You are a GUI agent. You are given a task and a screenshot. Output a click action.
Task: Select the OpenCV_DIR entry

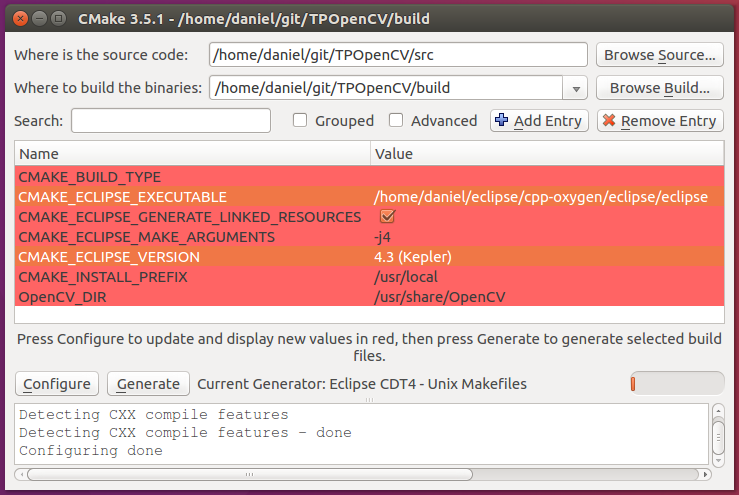point(62,297)
